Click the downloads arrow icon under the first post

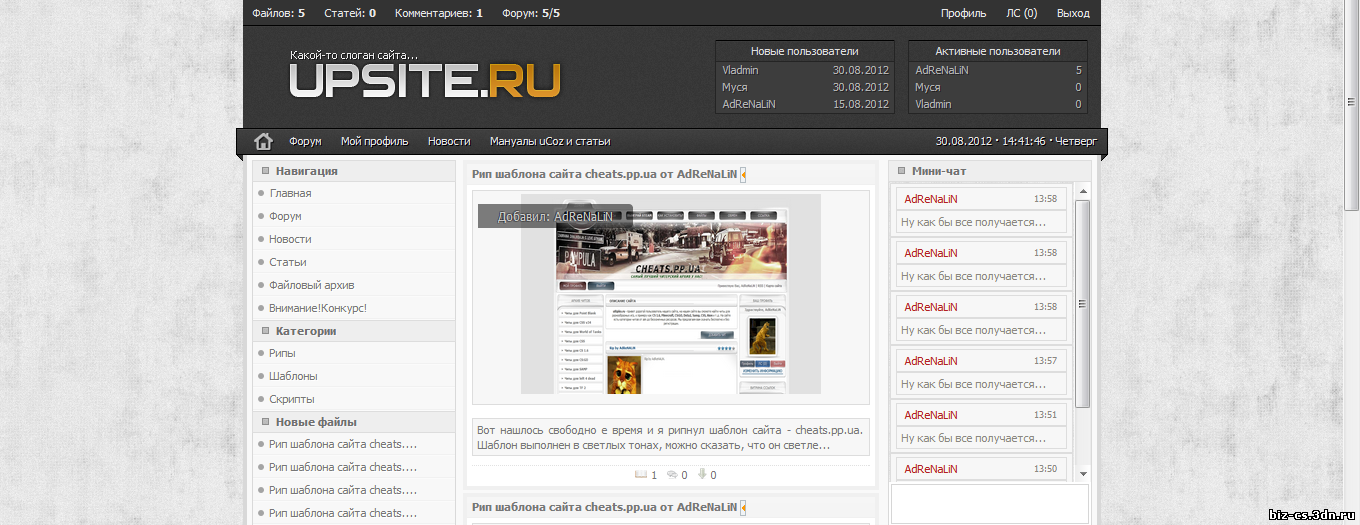point(702,475)
